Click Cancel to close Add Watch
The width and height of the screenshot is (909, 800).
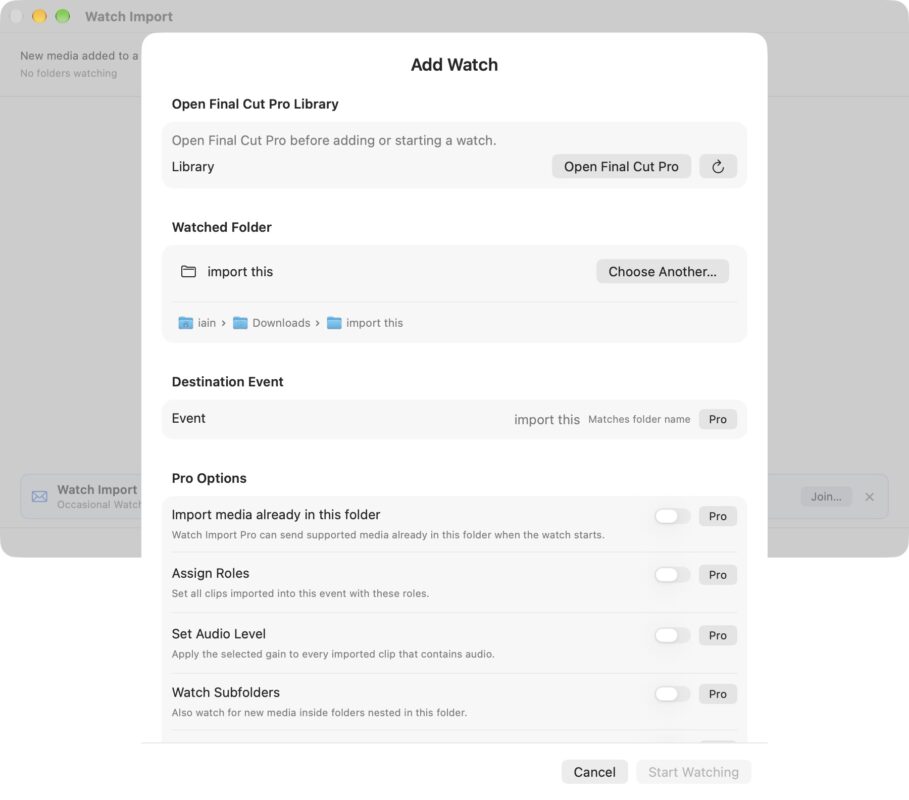[x=594, y=772]
